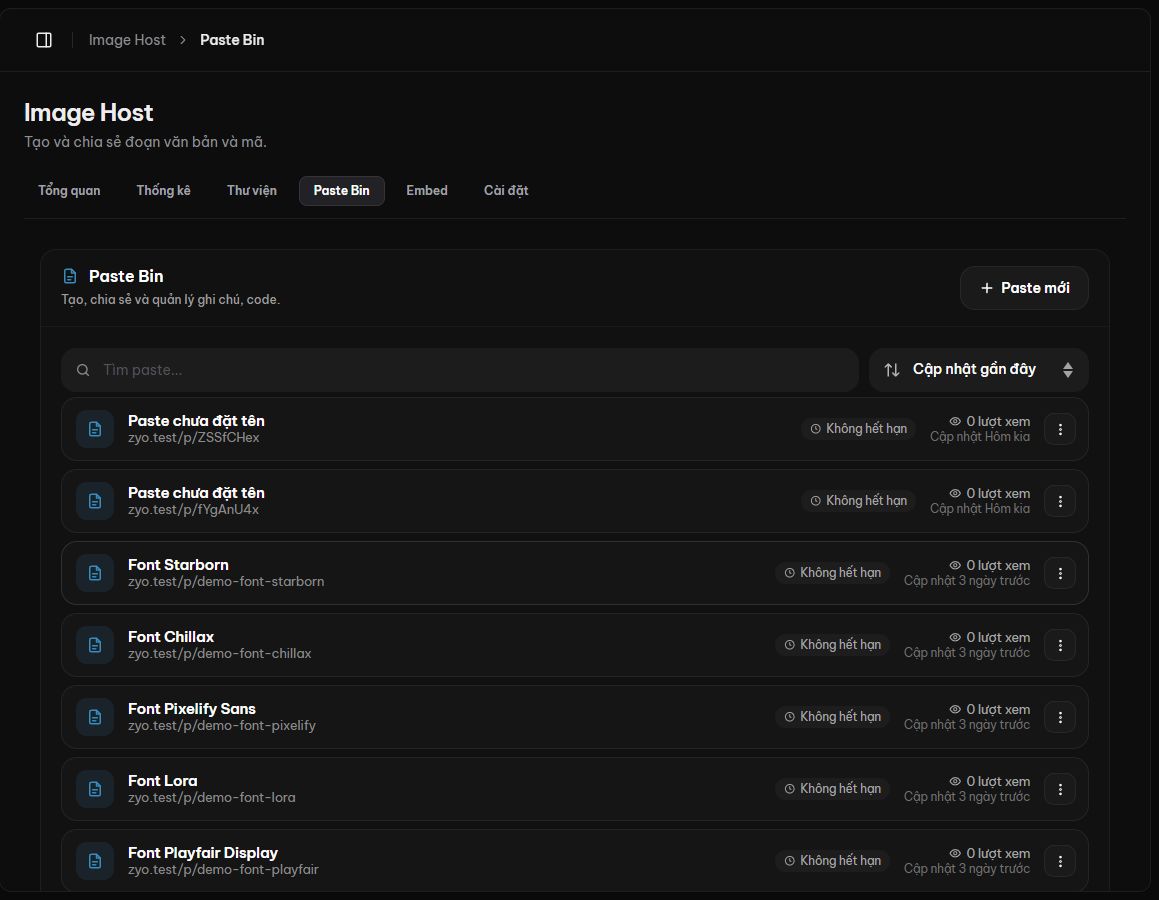Image resolution: width=1159 pixels, height=900 pixels.
Task: Click URL zyo.test/p/ZSSfCHex
Action: click(194, 437)
